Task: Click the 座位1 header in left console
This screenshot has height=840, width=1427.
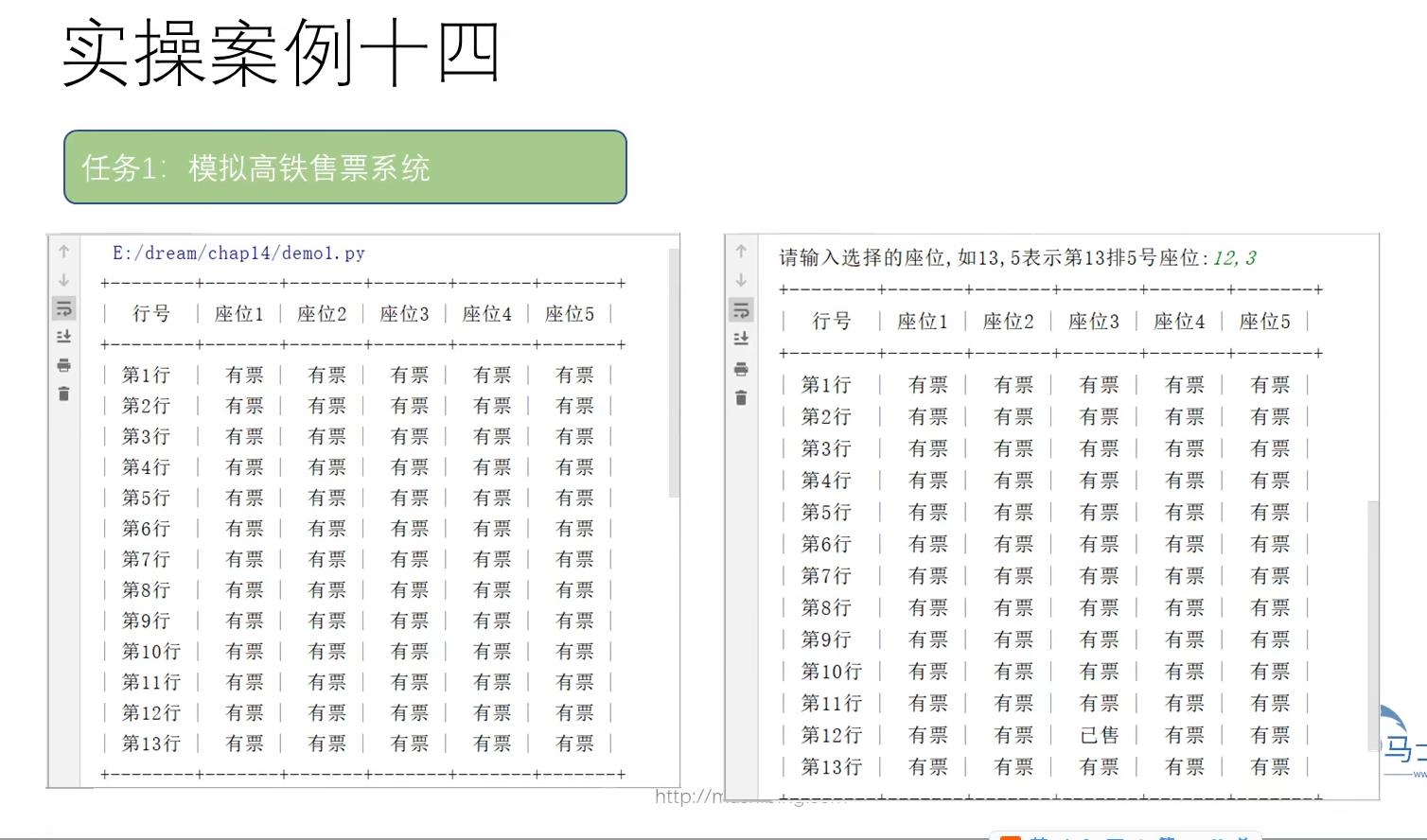Action: coord(239,314)
